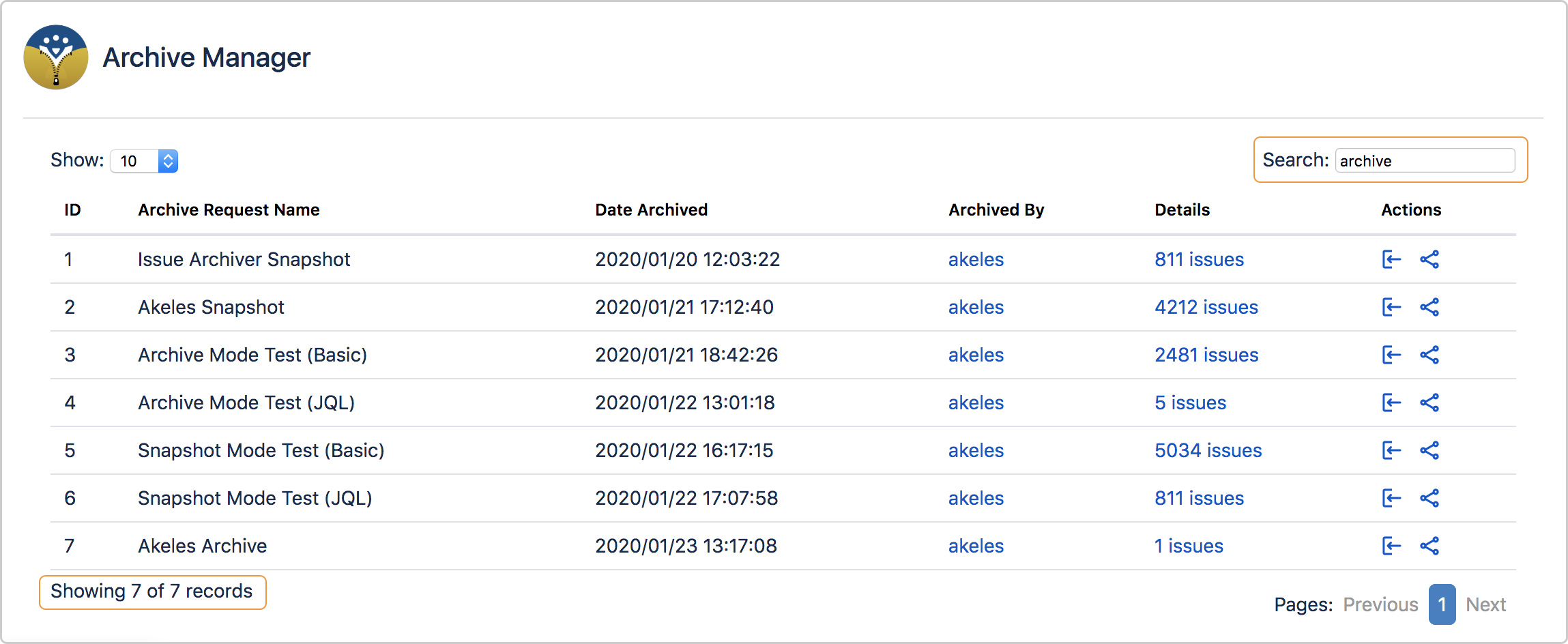The image size is (1568, 644).
Task: Share the Issue Archiver Snapshot archive
Action: [x=1430, y=259]
